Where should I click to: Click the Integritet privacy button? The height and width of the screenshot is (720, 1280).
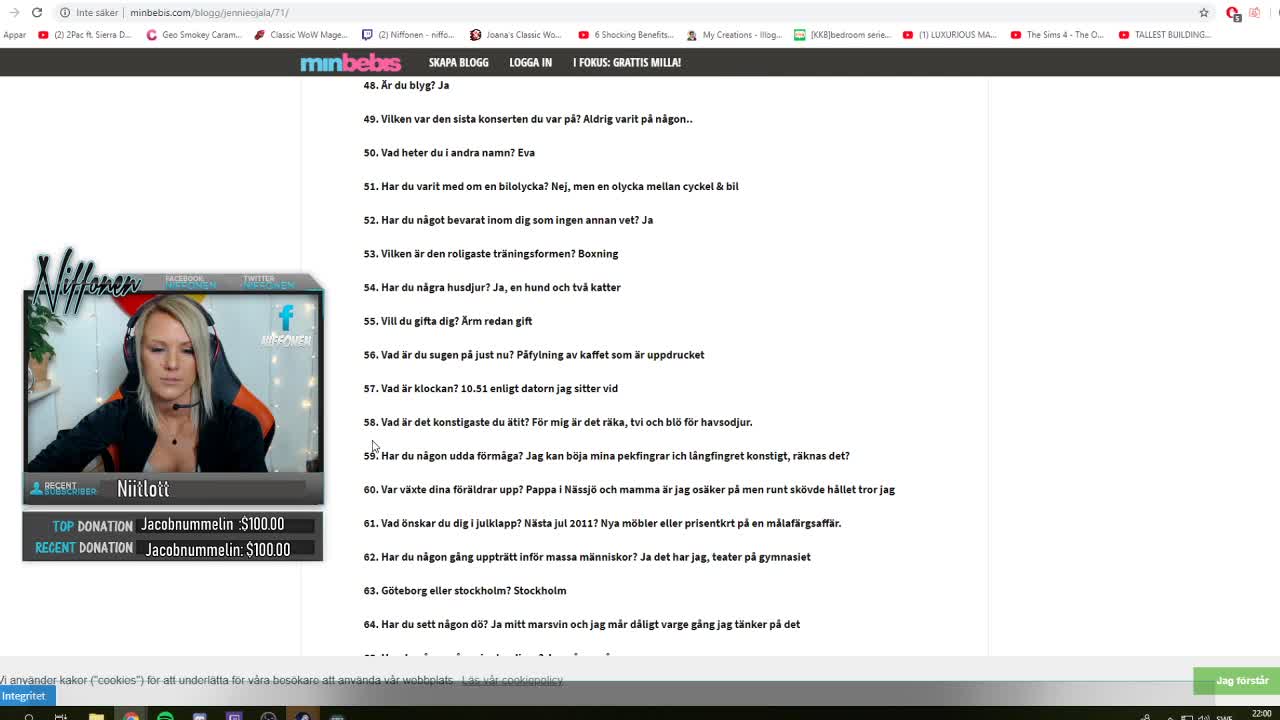point(24,696)
